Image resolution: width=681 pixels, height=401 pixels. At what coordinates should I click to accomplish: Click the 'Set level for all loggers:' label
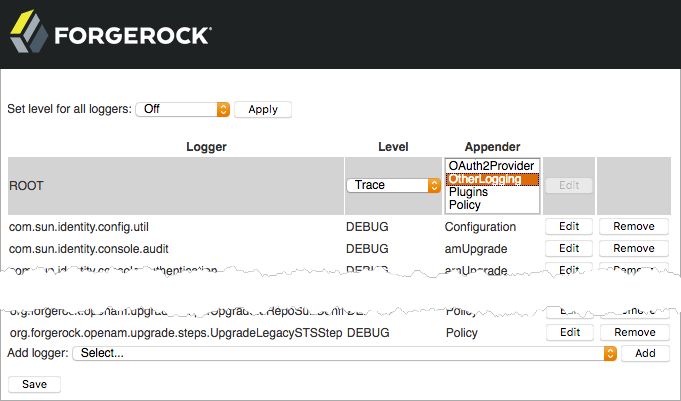point(69,109)
